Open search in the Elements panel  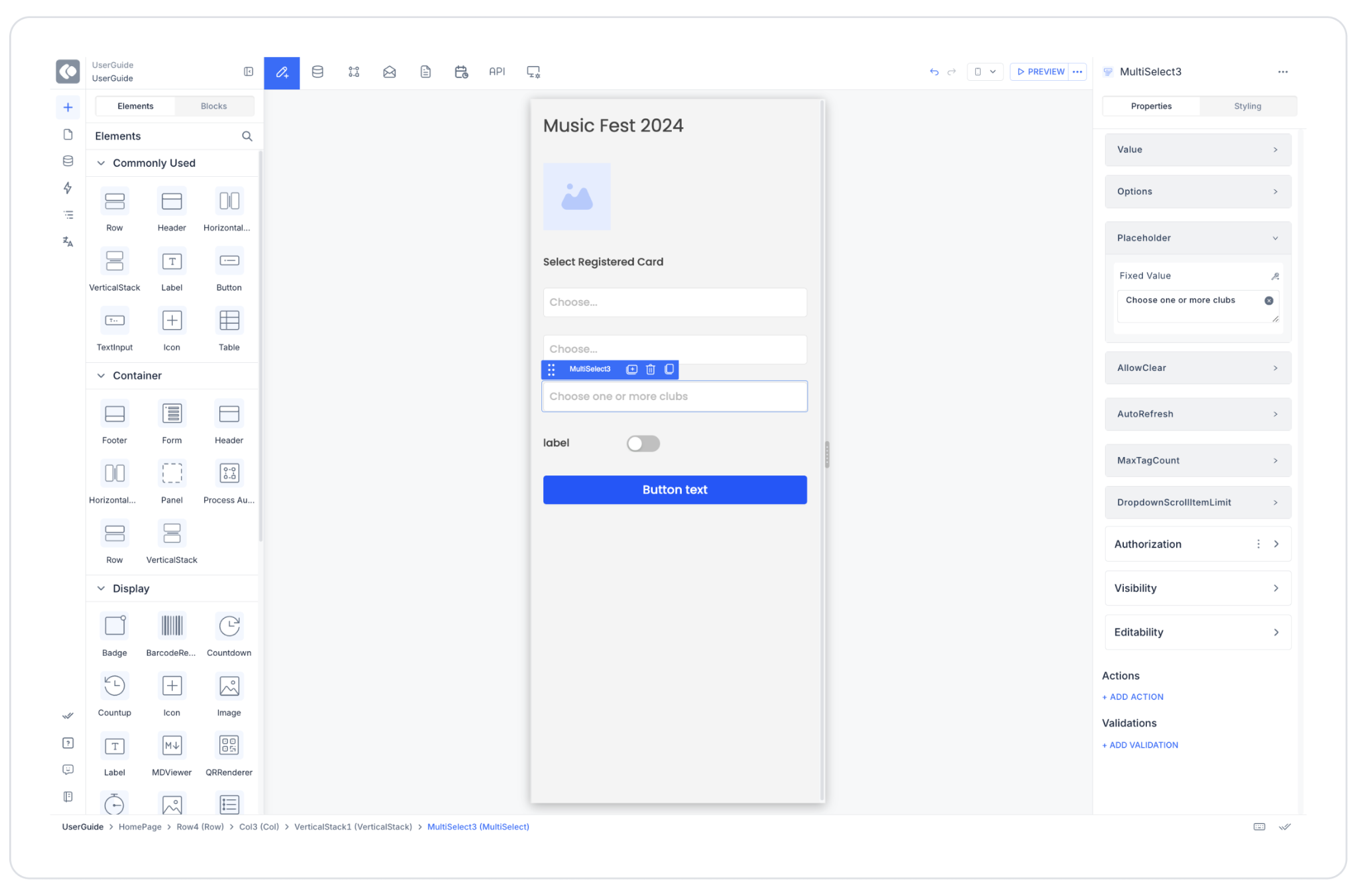coord(247,136)
